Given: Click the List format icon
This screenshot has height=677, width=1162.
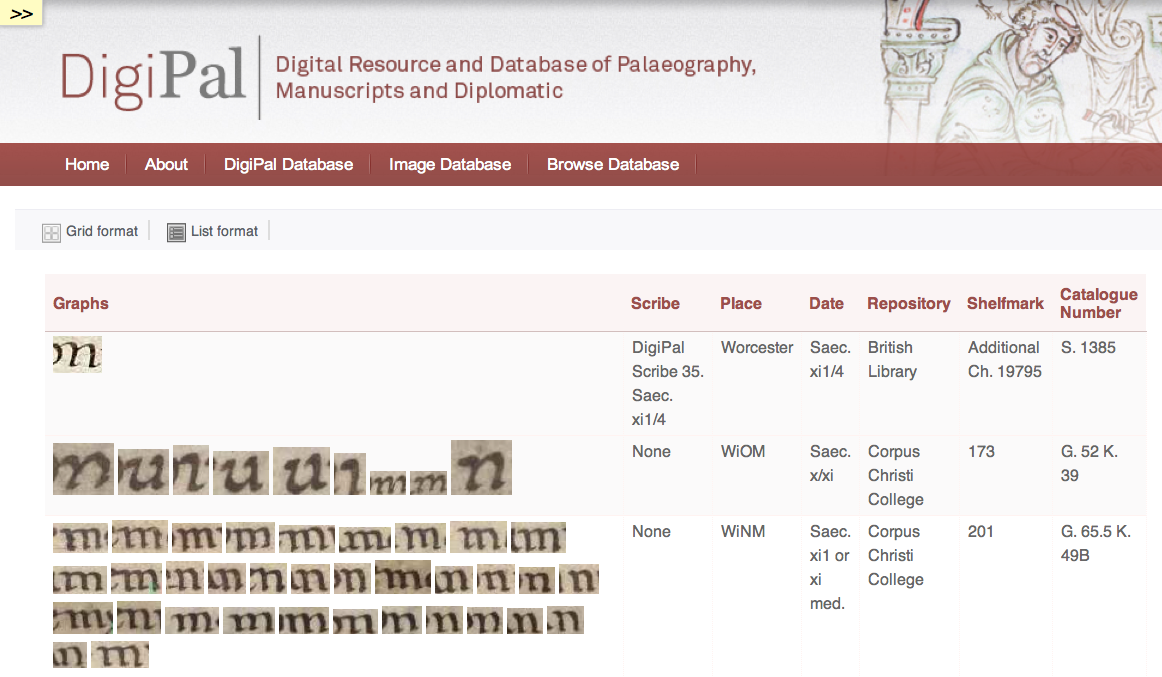Looking at the screenshot, I should (x=176, y=233).
